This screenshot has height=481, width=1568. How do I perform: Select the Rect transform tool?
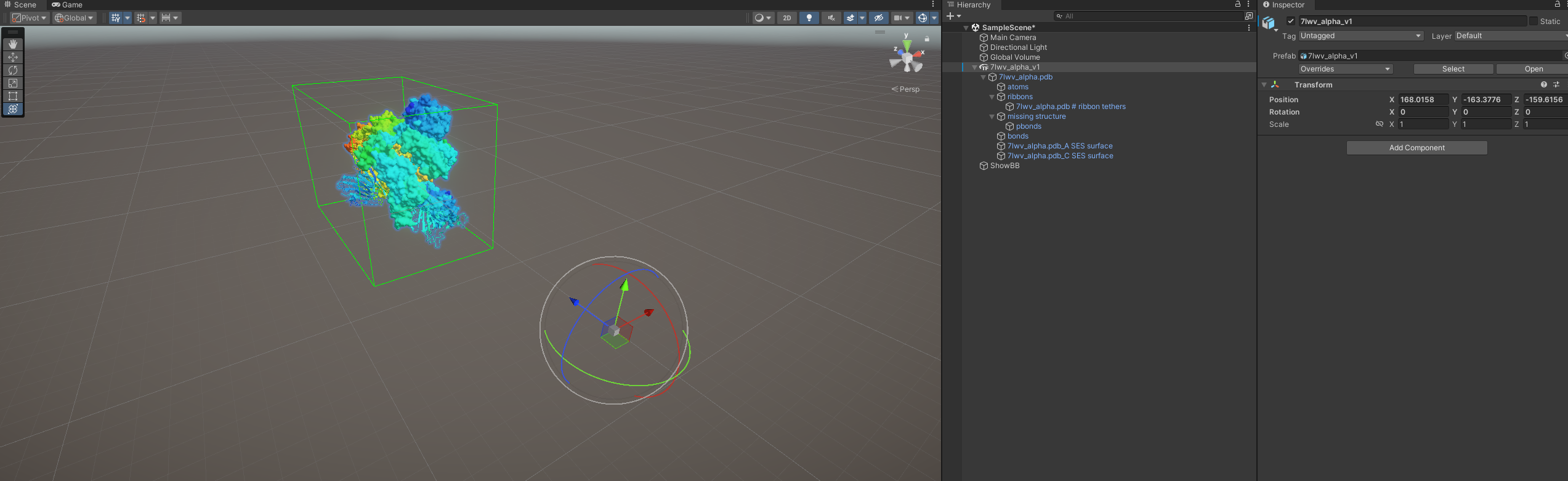point(13,96)
